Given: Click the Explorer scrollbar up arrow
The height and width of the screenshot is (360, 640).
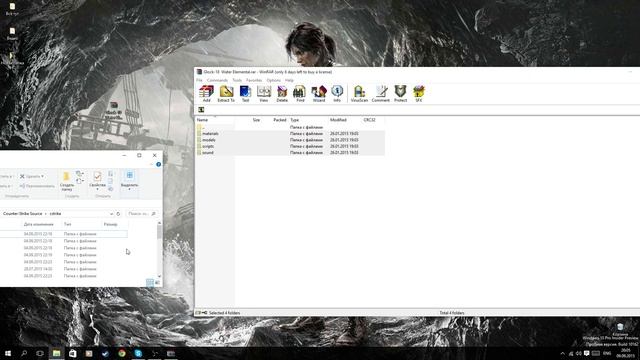Looking at the screenshot, I should 159,223.
